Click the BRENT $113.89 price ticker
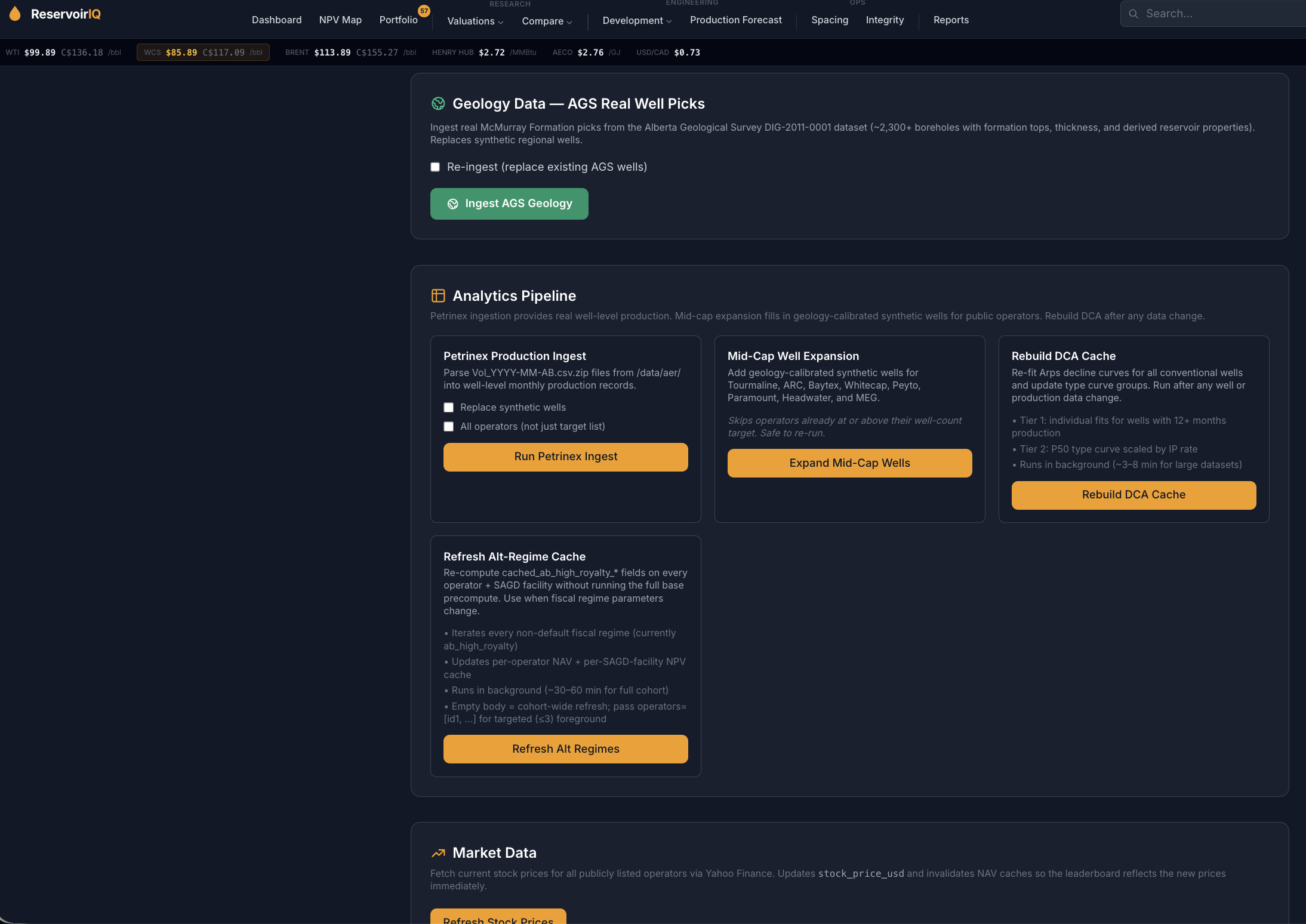The image size is (1306, 924). [351, 53]
